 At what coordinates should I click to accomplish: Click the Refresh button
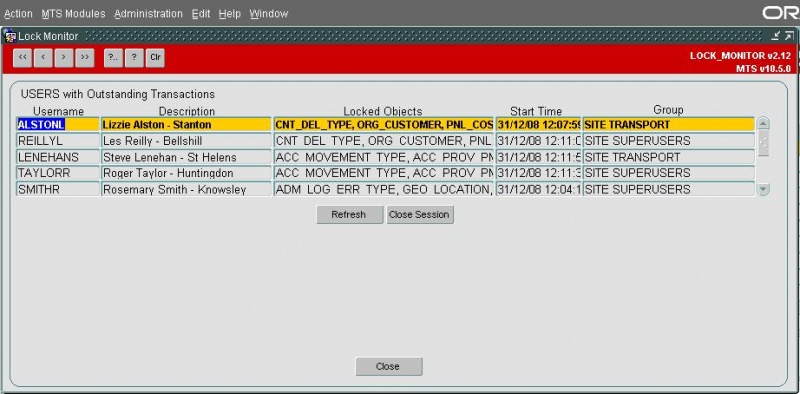pos(349,215)
